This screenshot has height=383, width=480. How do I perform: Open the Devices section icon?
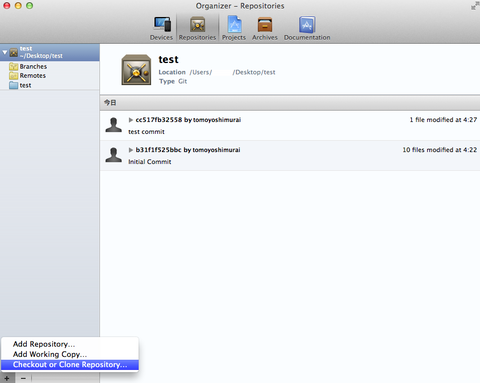tap(162, 25)
